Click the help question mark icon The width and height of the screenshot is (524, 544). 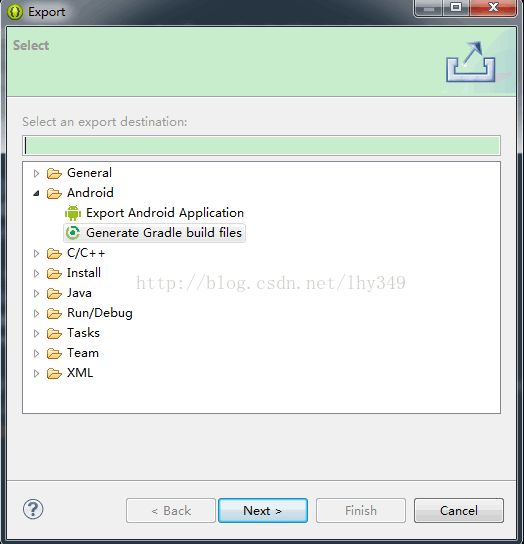point(33,509)
